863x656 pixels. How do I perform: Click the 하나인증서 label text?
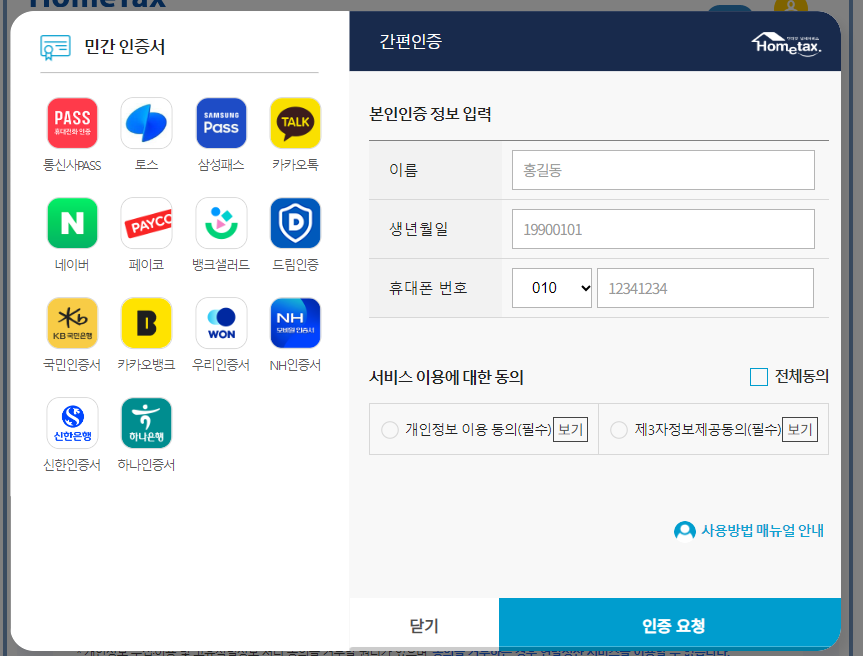(x=146, y=465)
